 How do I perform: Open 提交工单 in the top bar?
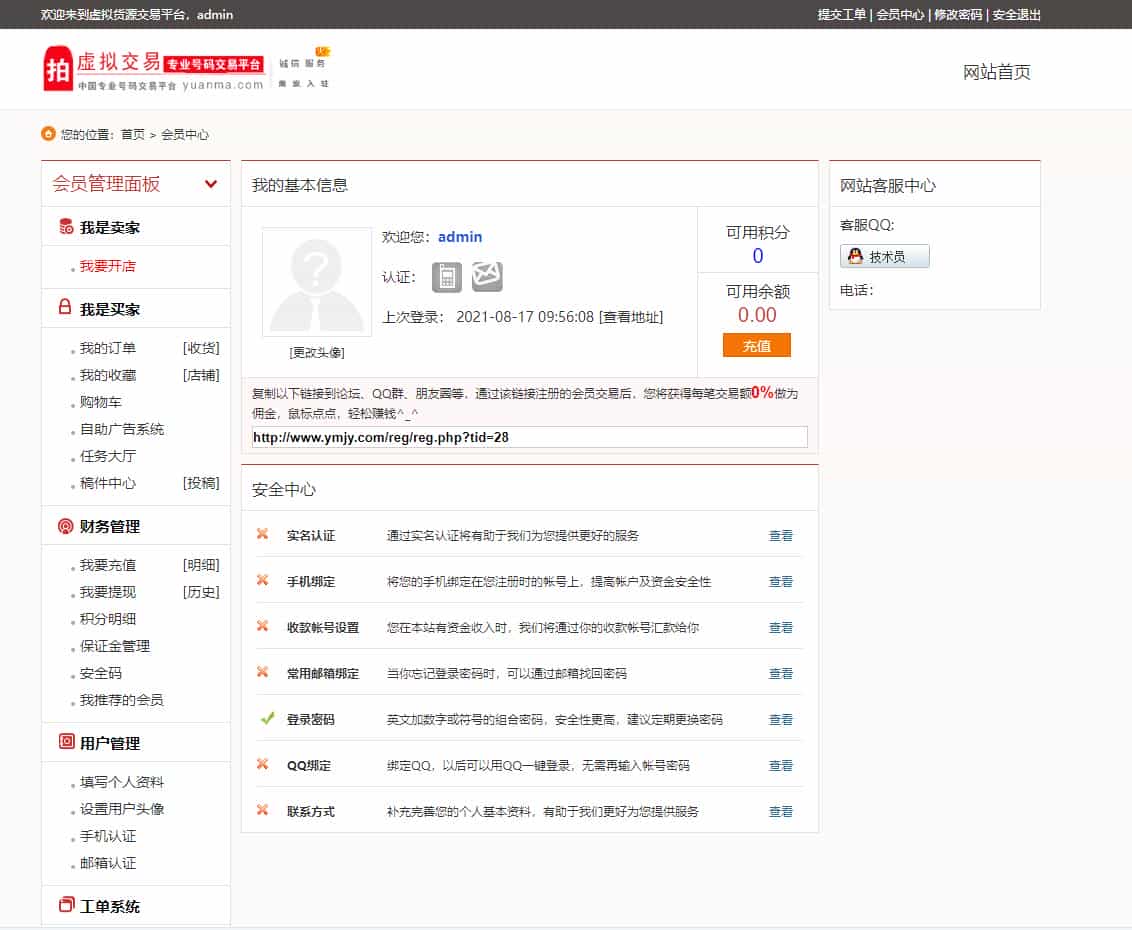(841, 14)
